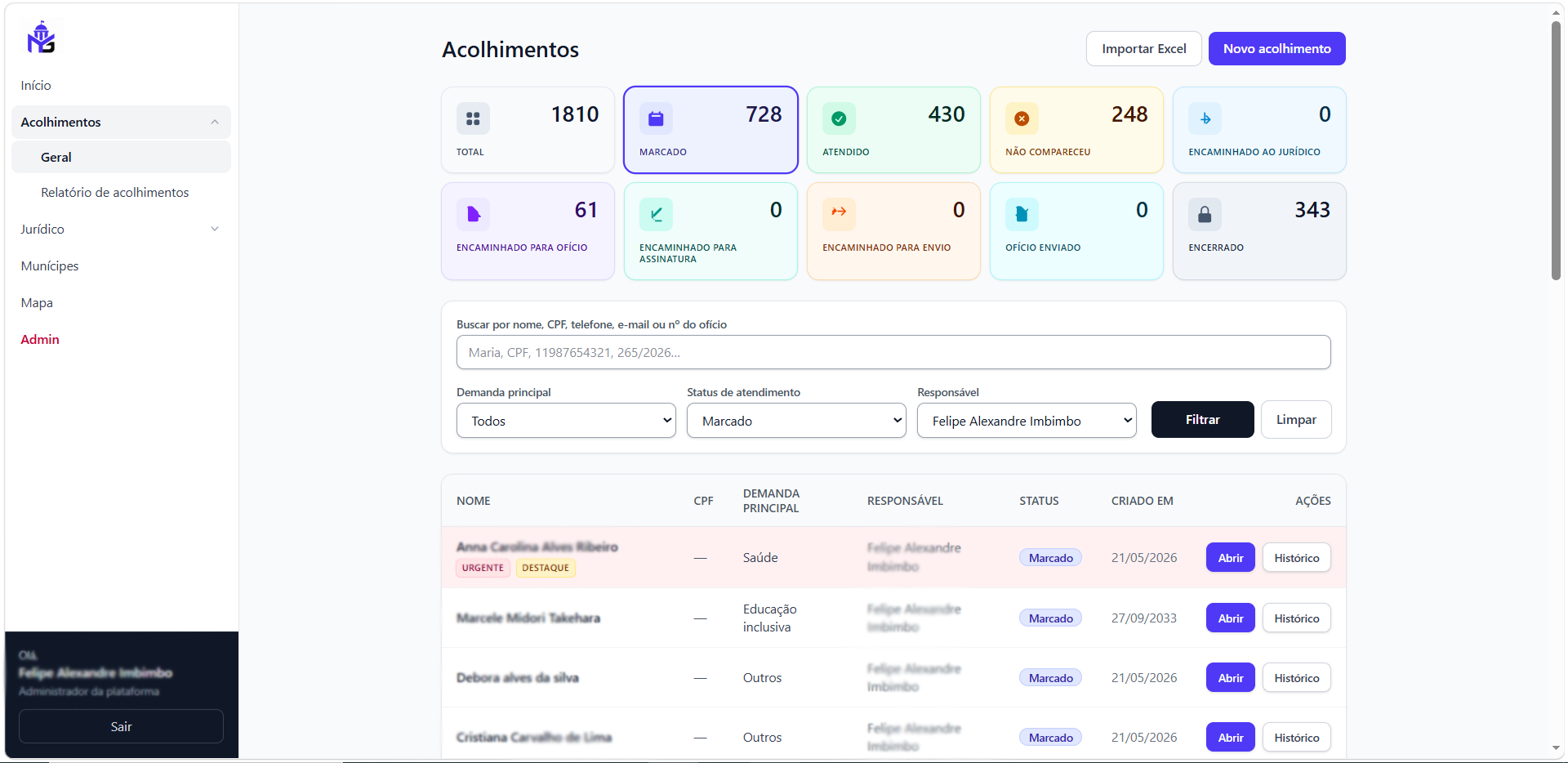
Task: Open the Responsável dropdown
Action: [1027, 421]
